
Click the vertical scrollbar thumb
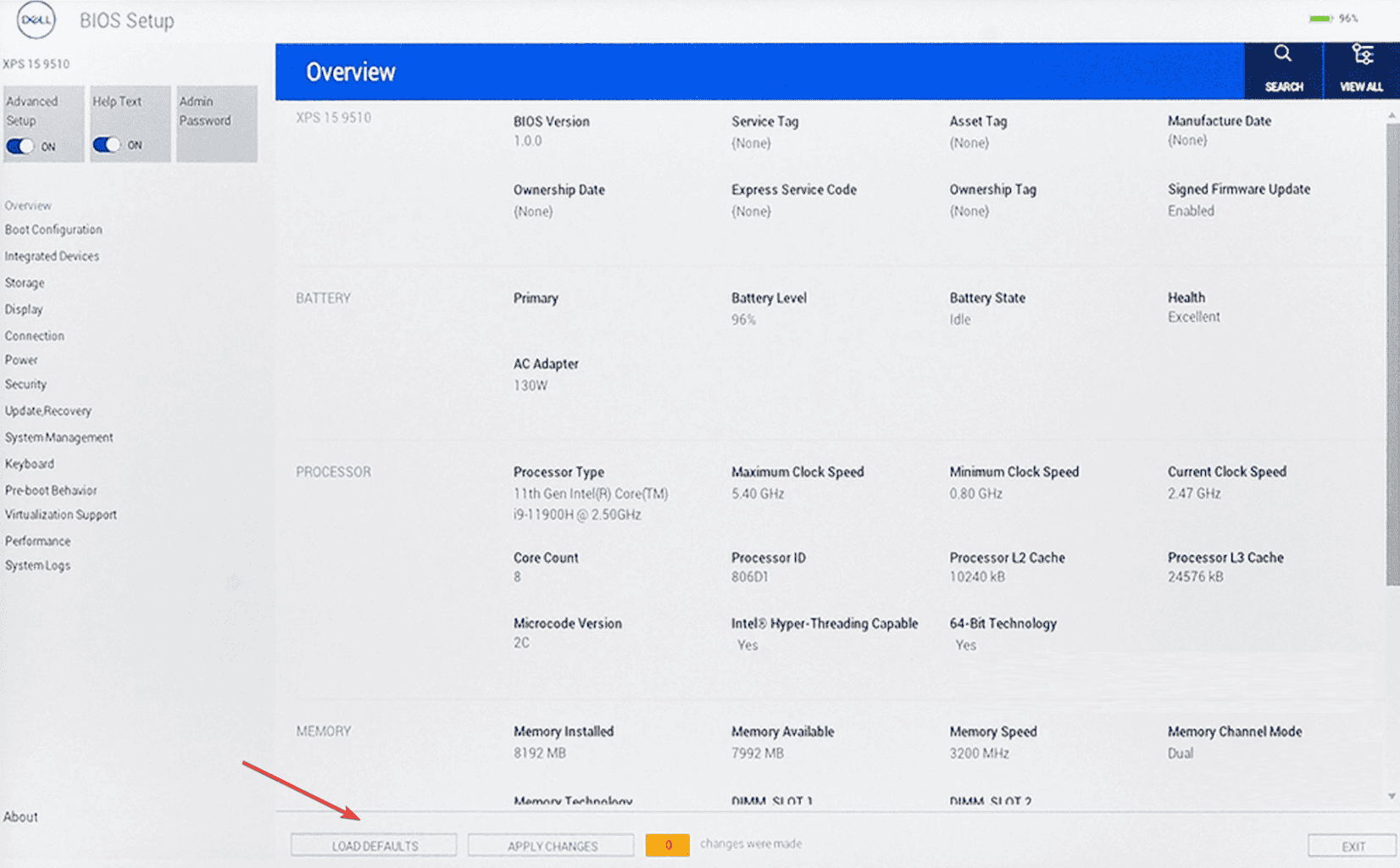(x=1392, y=354)
